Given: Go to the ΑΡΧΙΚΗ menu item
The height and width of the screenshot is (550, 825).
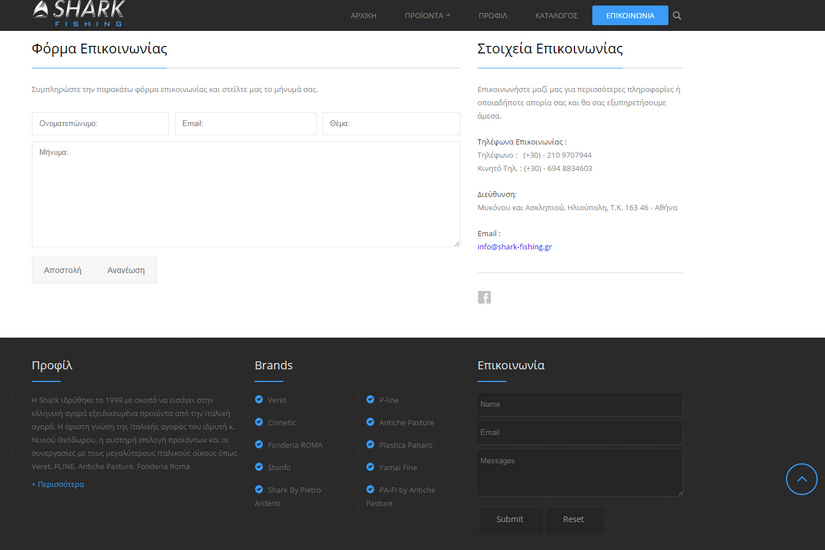Looking at the screenshot, I should click(363, 16).
